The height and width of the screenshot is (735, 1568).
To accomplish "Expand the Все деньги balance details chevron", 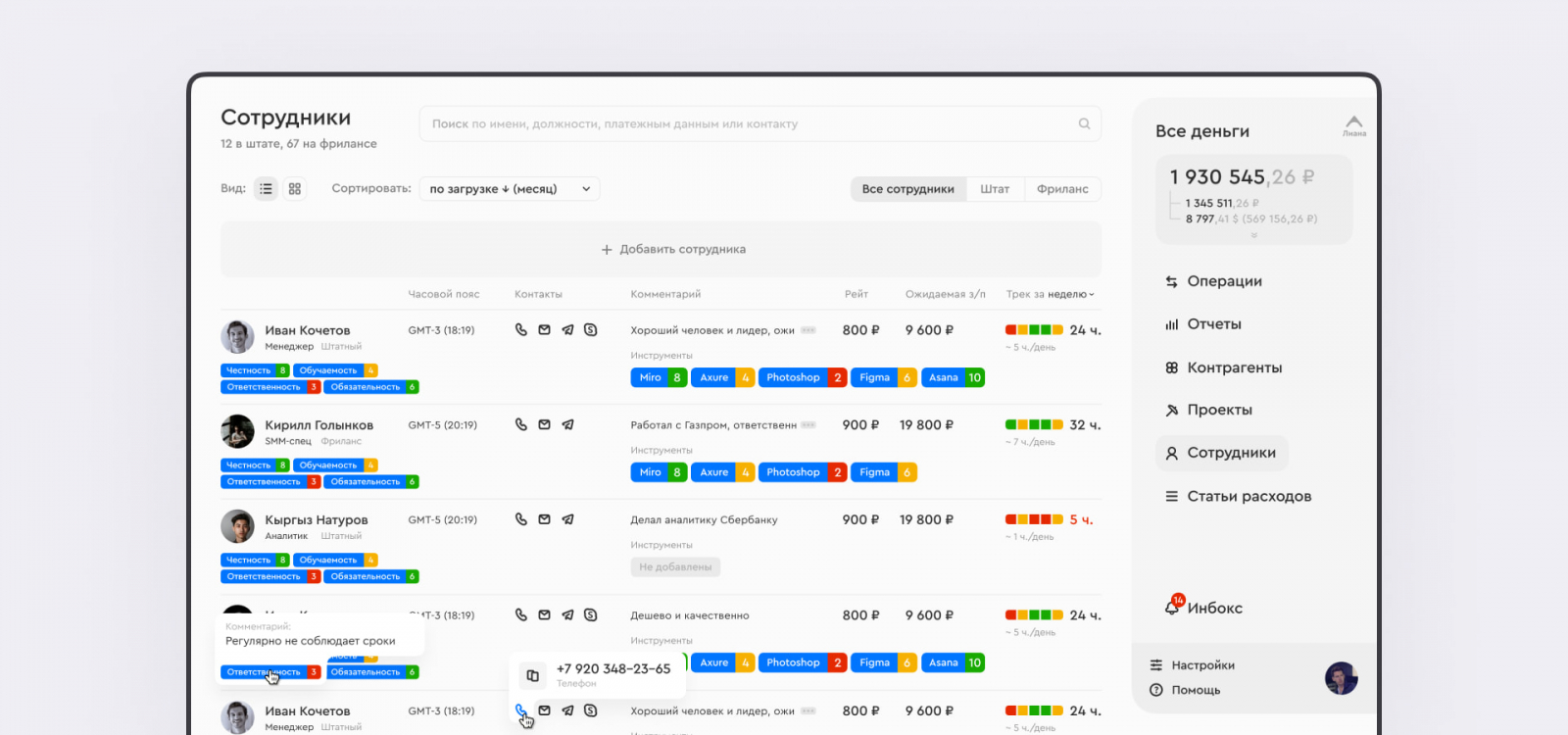I will point(1253,235).
